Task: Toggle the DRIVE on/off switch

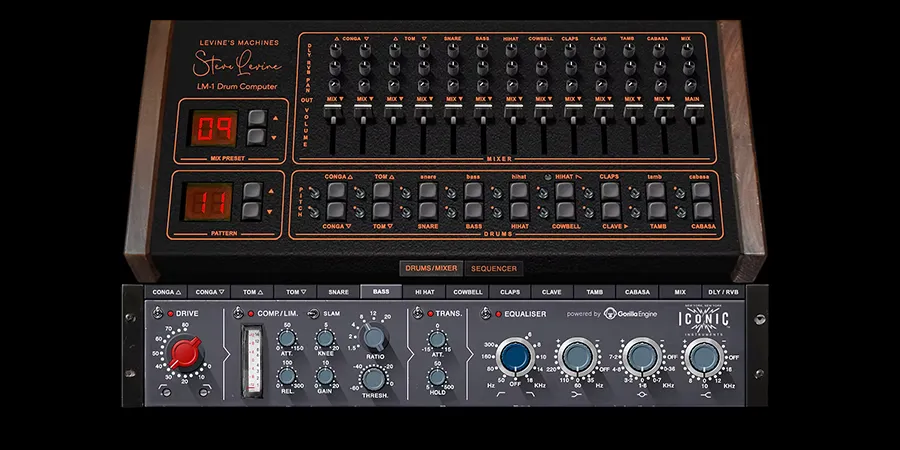Action: (x=157, y=313)
